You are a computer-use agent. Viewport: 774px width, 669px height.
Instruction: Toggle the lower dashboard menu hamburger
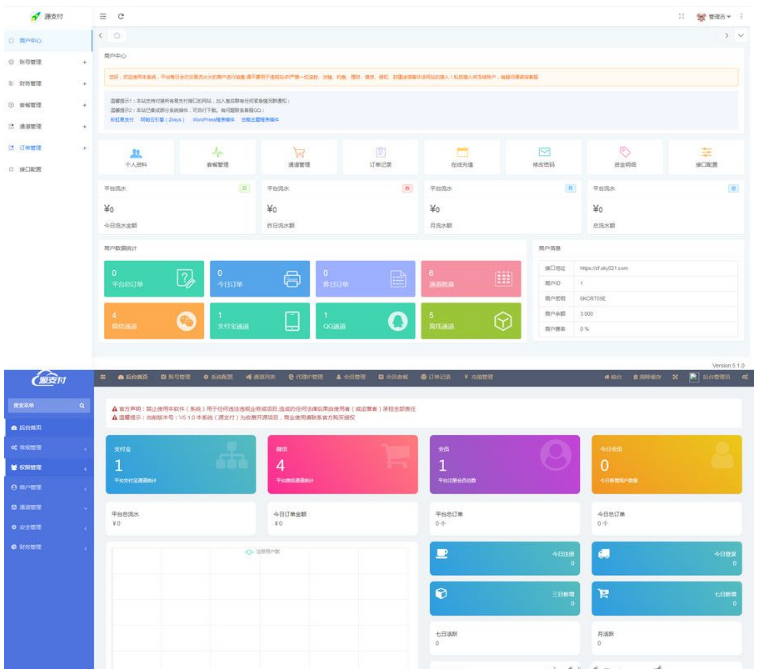point(103,377)
